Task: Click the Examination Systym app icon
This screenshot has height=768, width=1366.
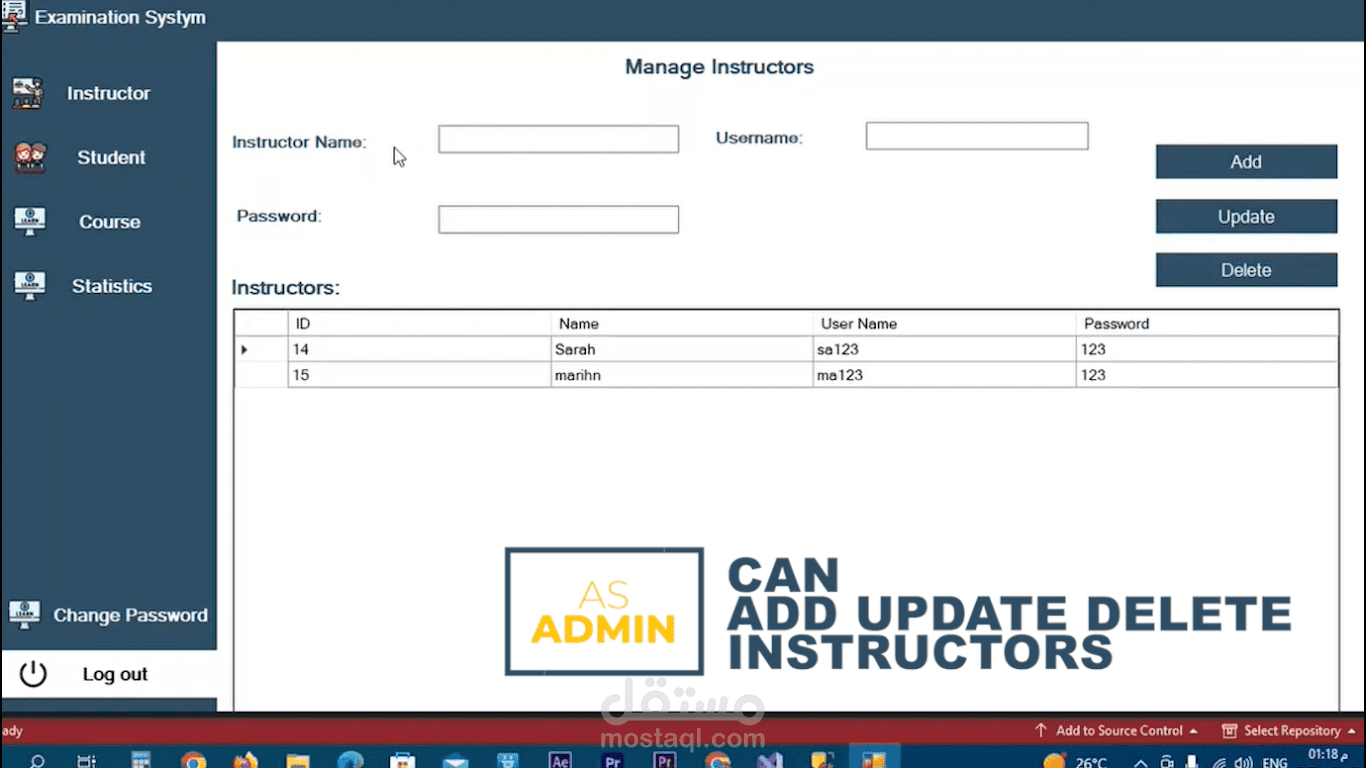Action: coord(13,17)
